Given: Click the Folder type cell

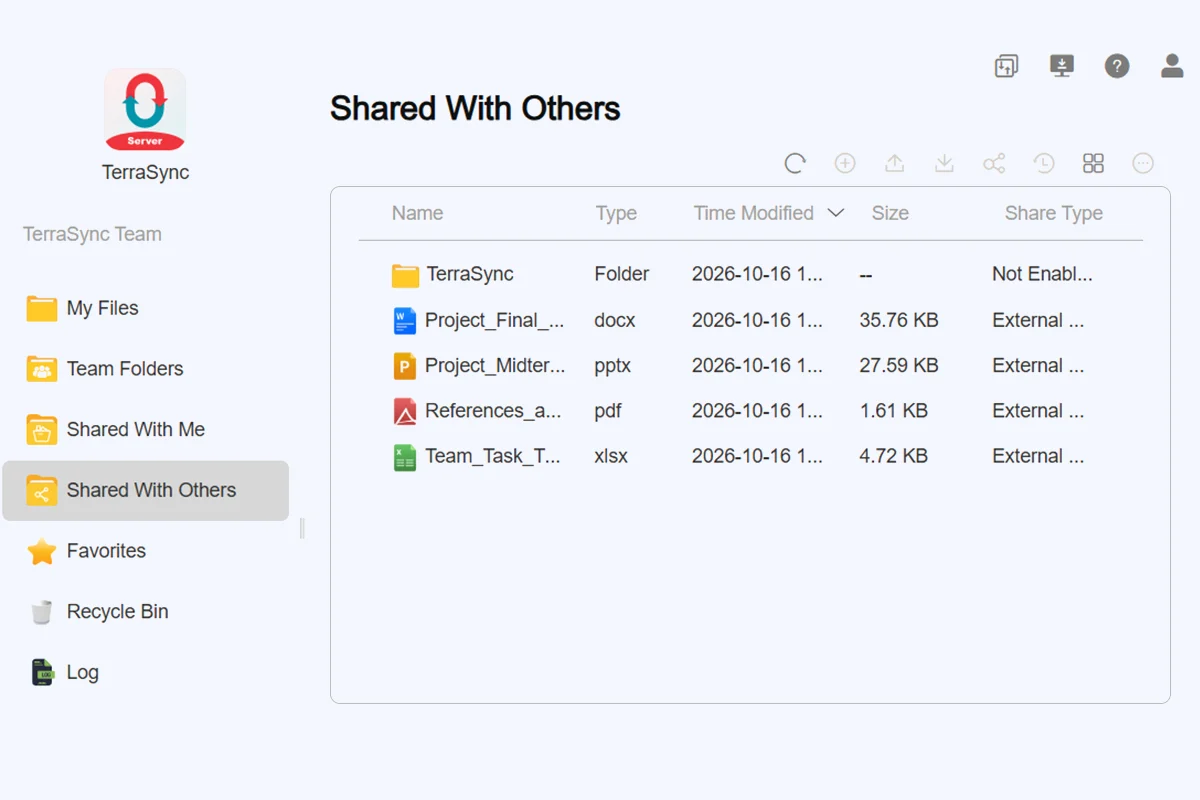Looking at the screenshot, I should click(621, 274).
